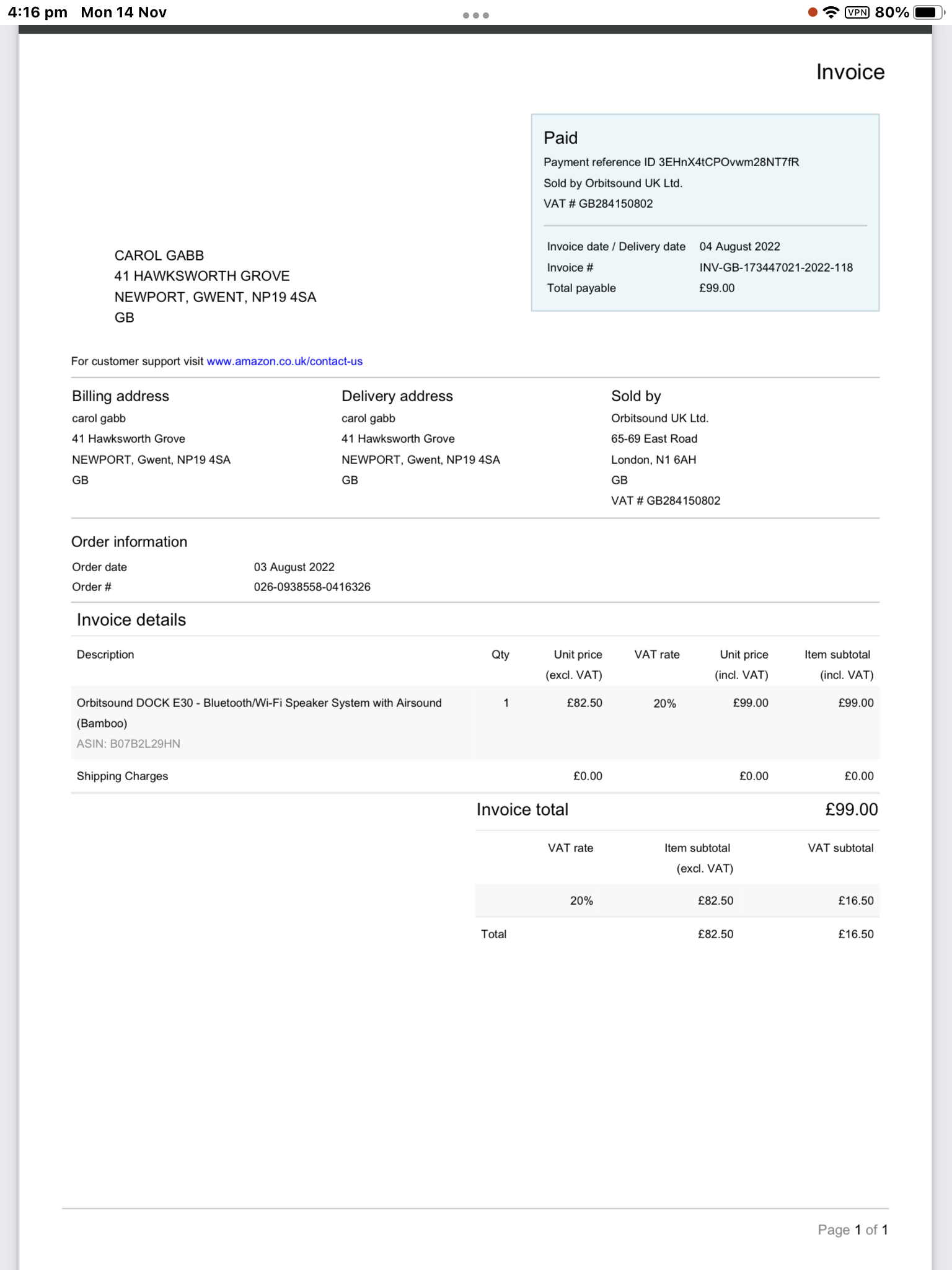Select the Orbitsound DOCK E30 product description
The width and height of the screenshot is (952, 1270).
click(259, 713)
